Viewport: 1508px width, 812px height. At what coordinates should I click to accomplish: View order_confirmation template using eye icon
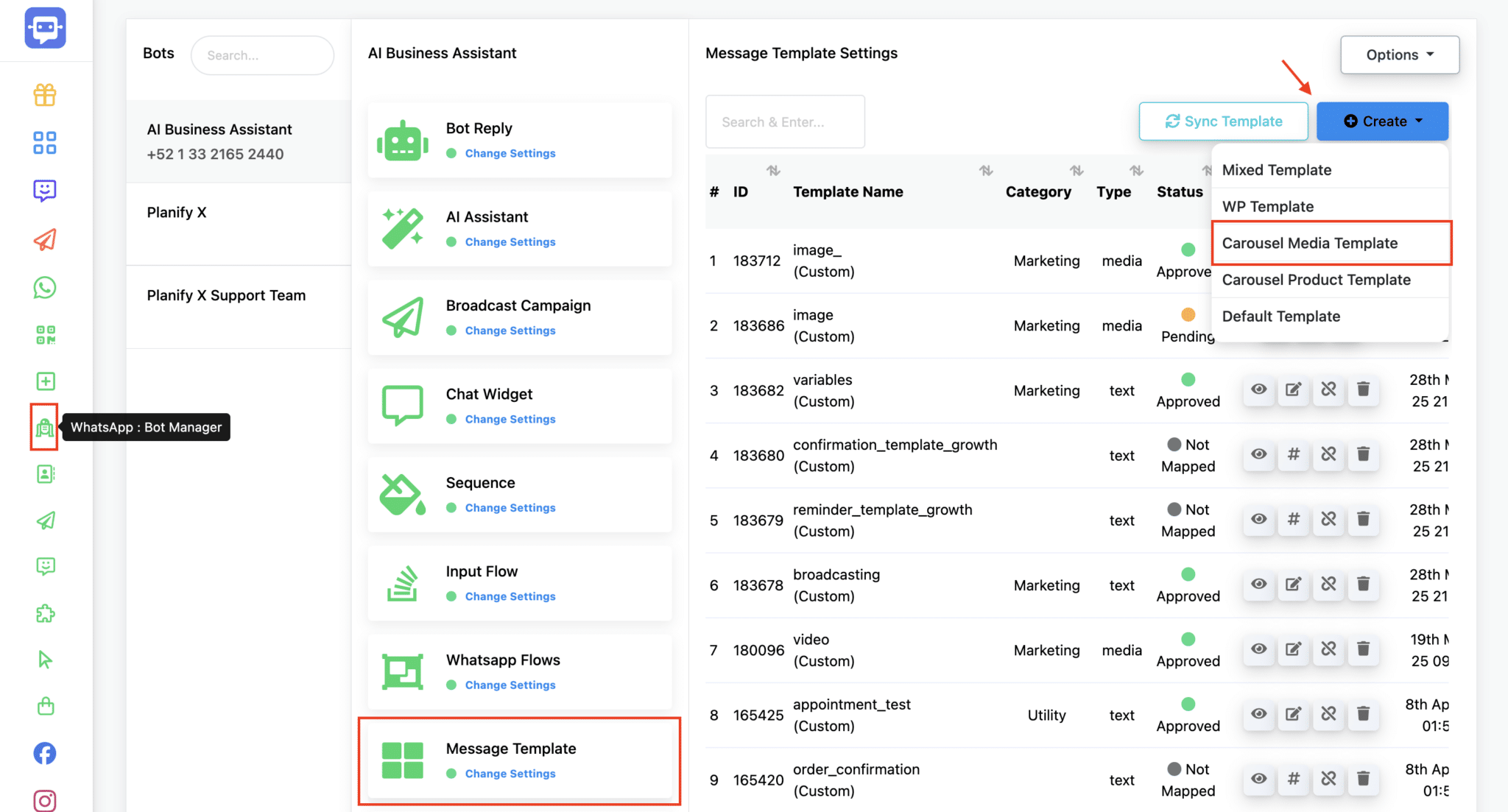click(x=1258, y=778)
